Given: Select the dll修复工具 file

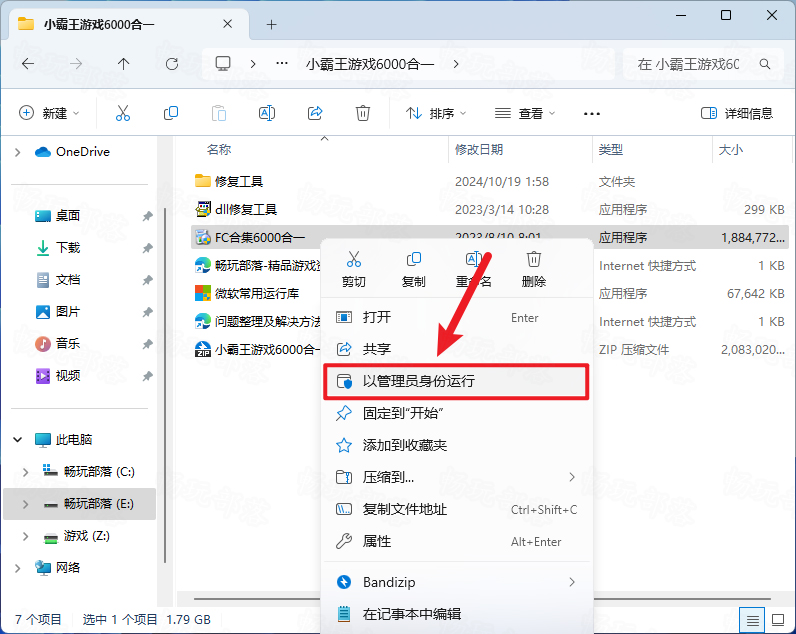Looking at the screenshot, I should pos(246,209).
